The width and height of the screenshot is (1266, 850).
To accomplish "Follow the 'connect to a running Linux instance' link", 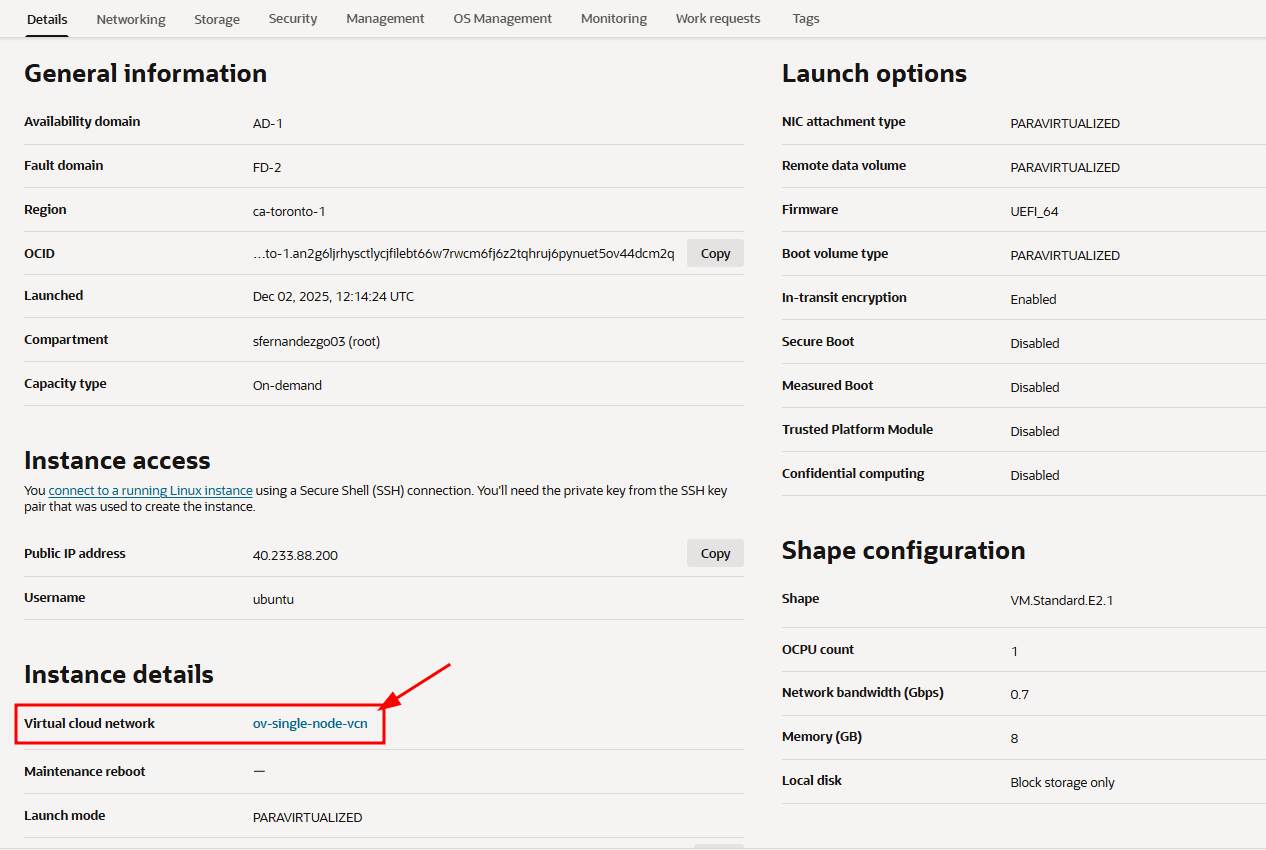I will [150, 491].
